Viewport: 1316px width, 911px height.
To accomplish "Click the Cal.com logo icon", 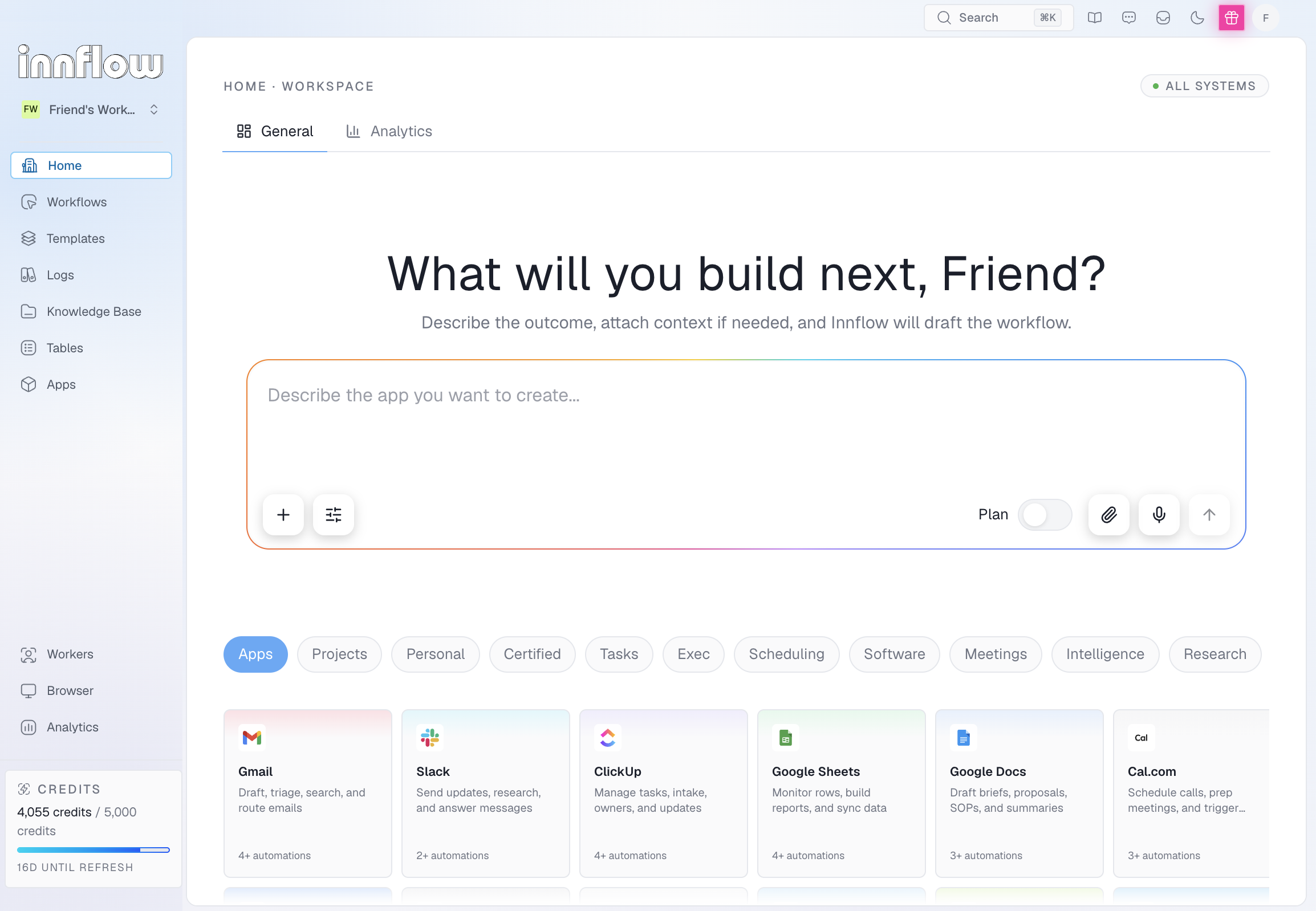I will (x=1142, y=738).
